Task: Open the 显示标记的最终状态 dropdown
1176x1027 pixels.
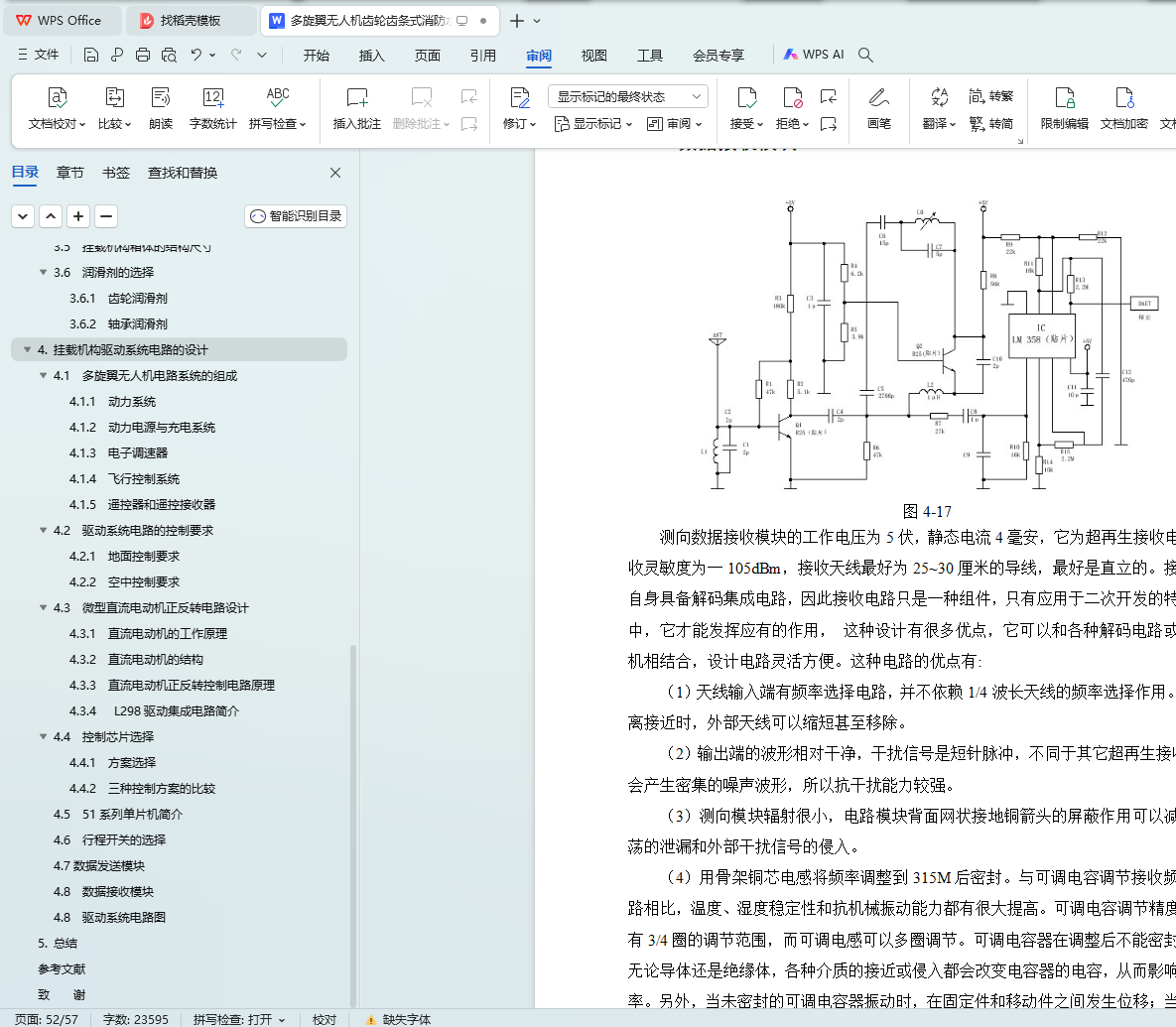Action: tap(628, 96)
